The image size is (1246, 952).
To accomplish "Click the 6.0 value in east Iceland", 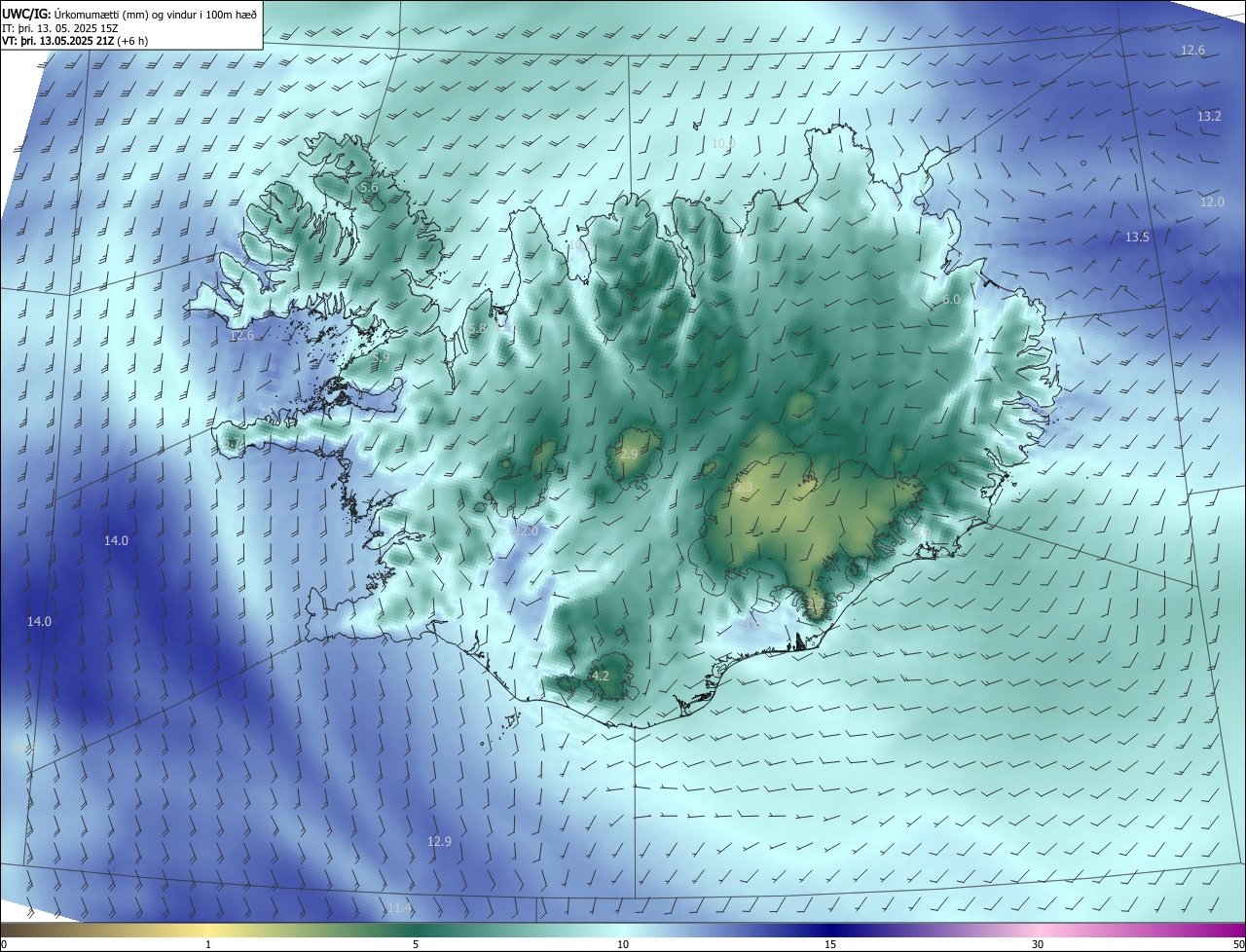I will coord(951,300).
